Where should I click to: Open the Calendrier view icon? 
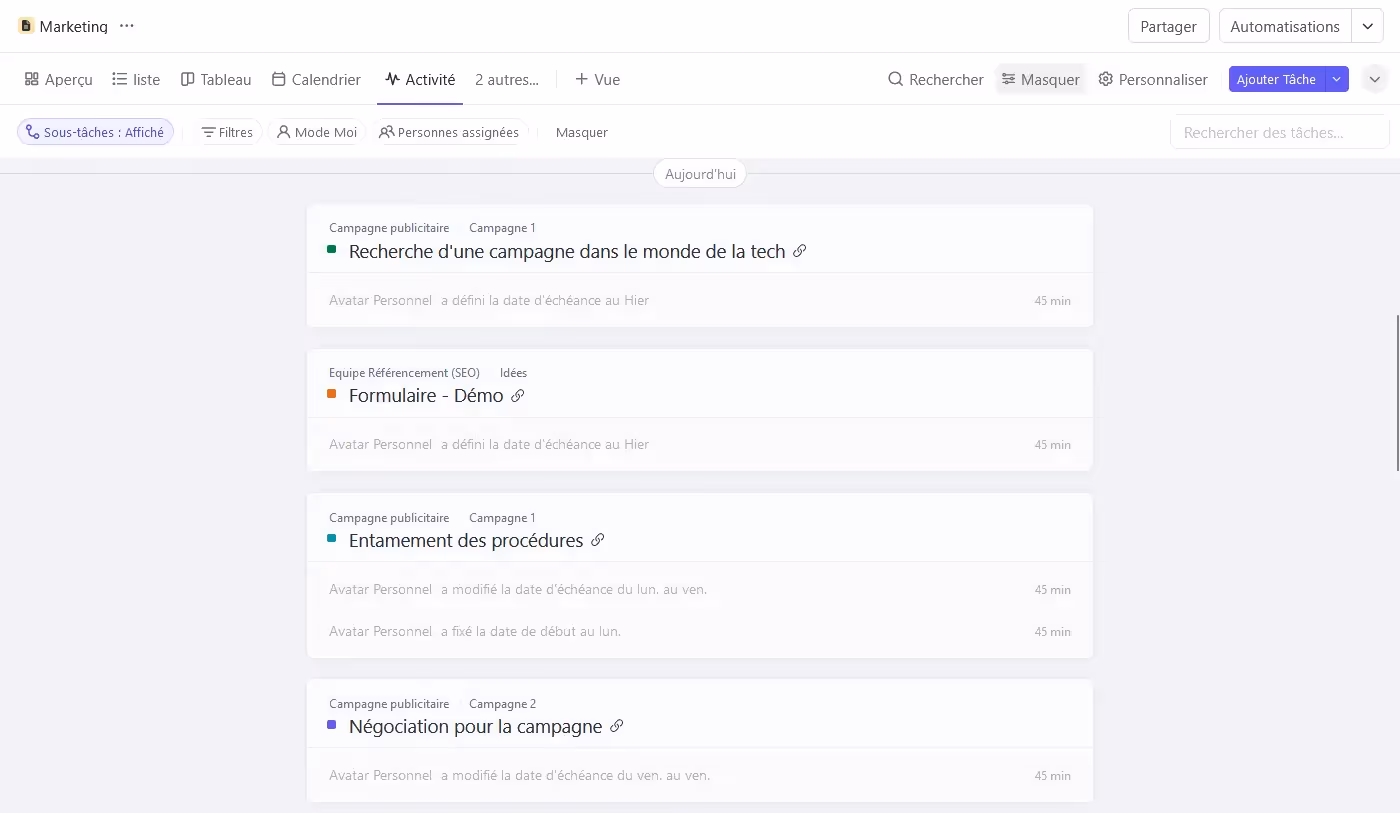coord(279,79)
